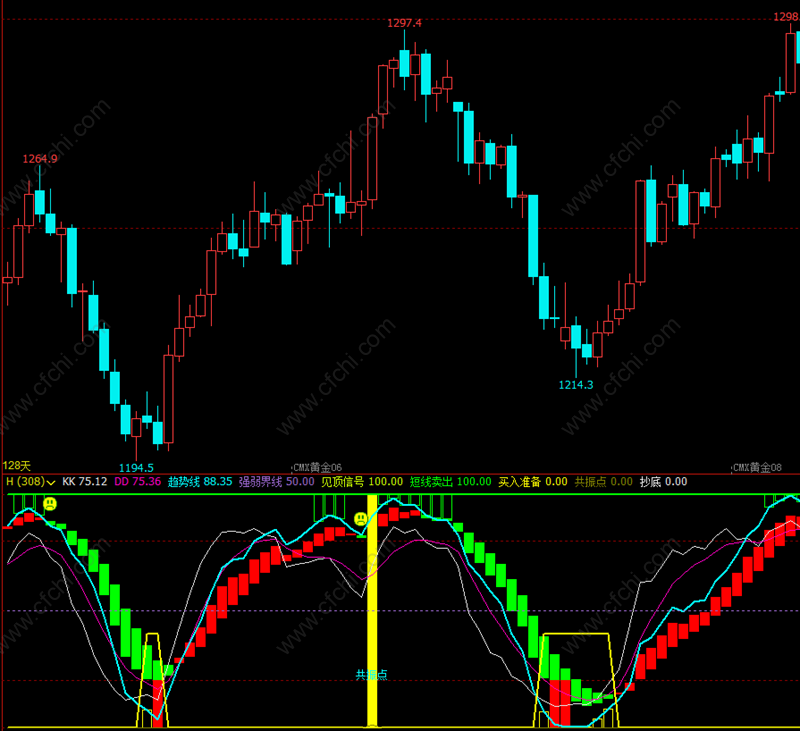
Task: Click the 共振点 label on the yellow bar
Action: [x=371, y=675]
